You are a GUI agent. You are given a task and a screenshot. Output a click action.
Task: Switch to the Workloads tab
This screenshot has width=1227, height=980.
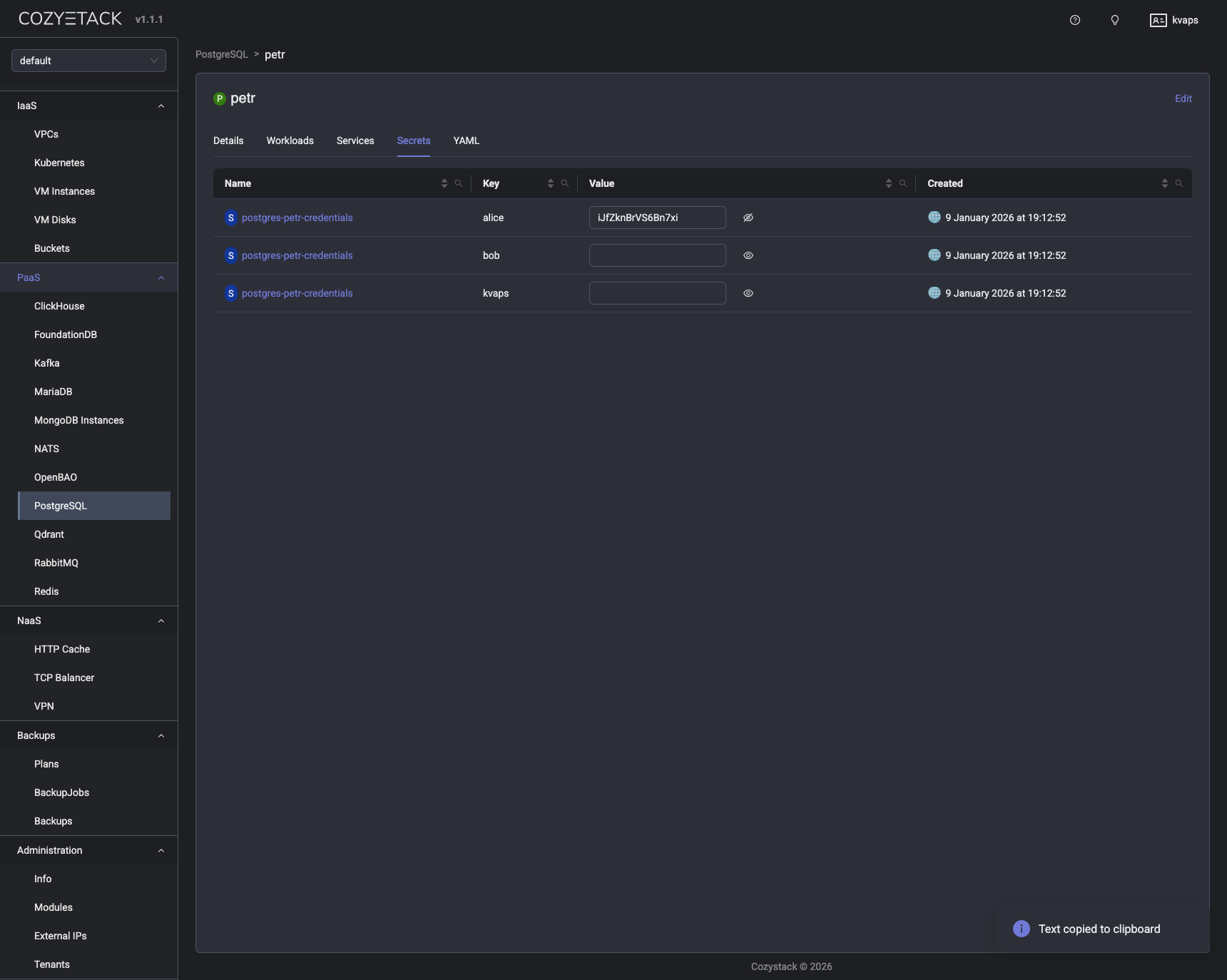click(290, 141)
